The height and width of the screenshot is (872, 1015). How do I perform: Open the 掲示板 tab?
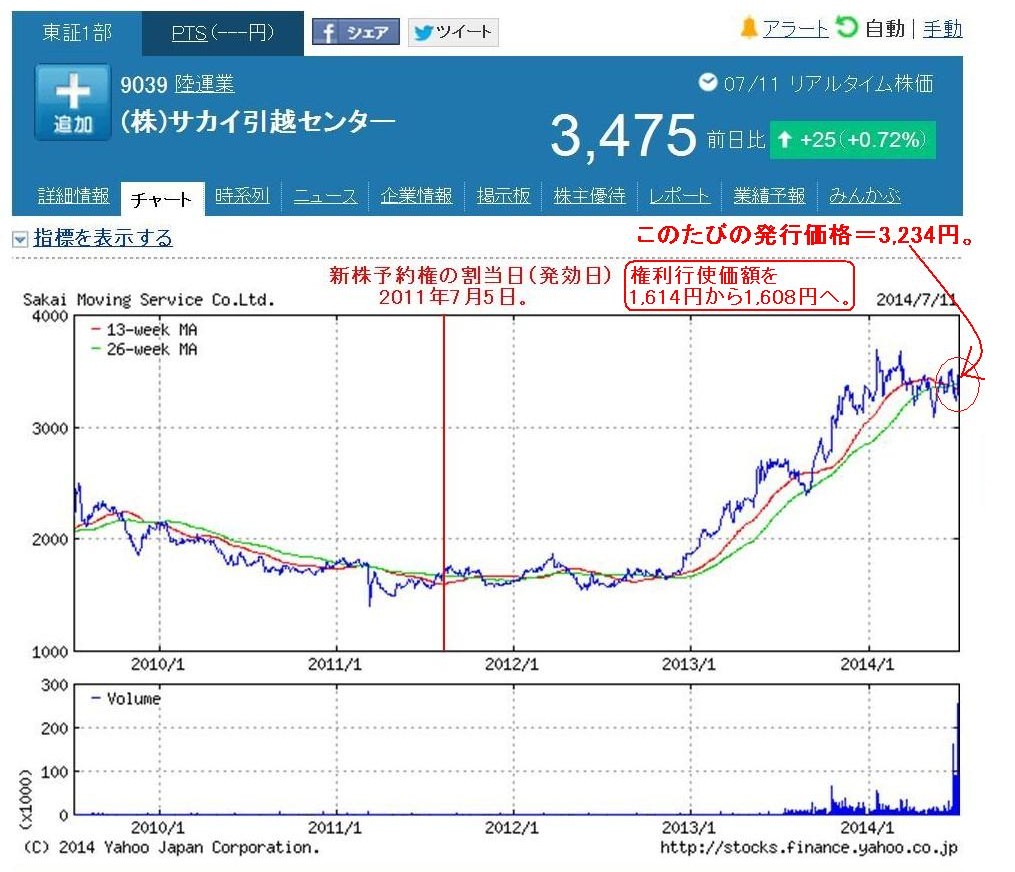point(504,196)
